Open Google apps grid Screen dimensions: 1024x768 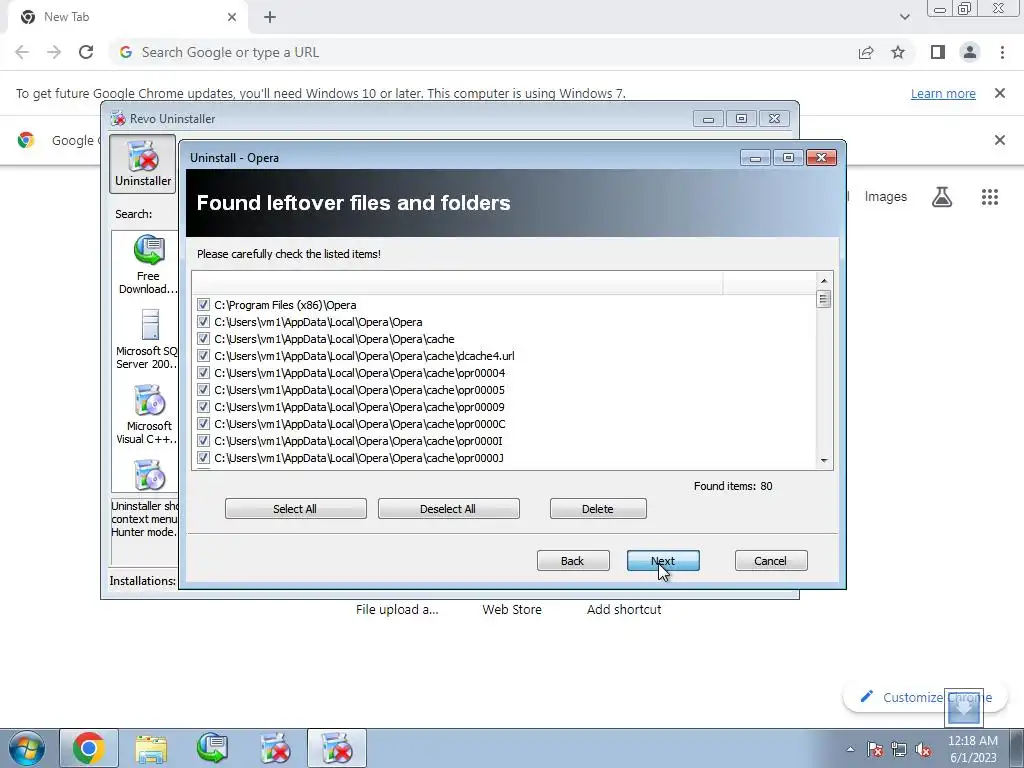[990, 197]
